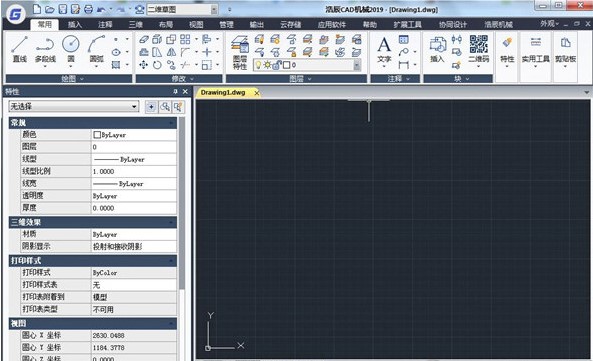Screen dimensions: 593x361
Task: Open the 特性 ribbon button
Action: tap(507, 51)
